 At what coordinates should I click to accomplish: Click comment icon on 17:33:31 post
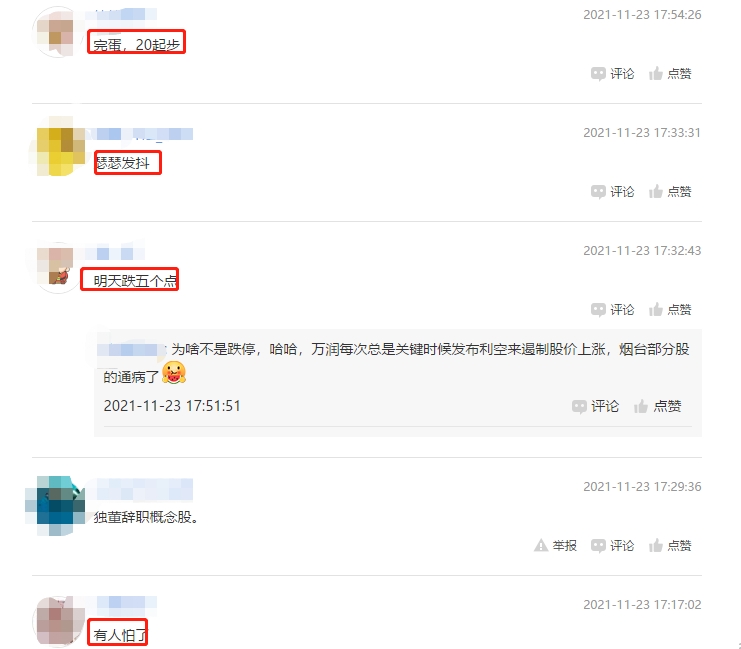[598, 192]
